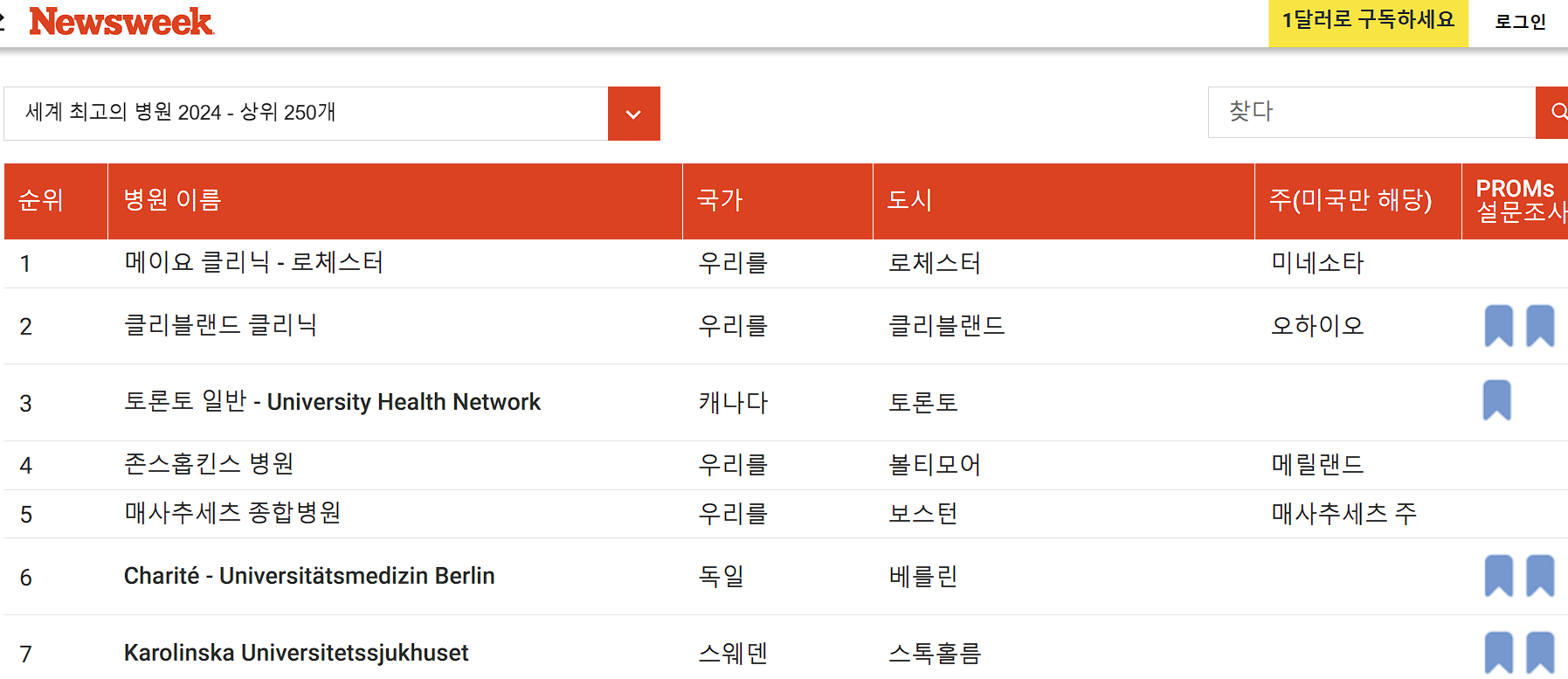Click the orange search magnifier button
The height and width of the screenshot is (679, 1568).
point(1552,112)
